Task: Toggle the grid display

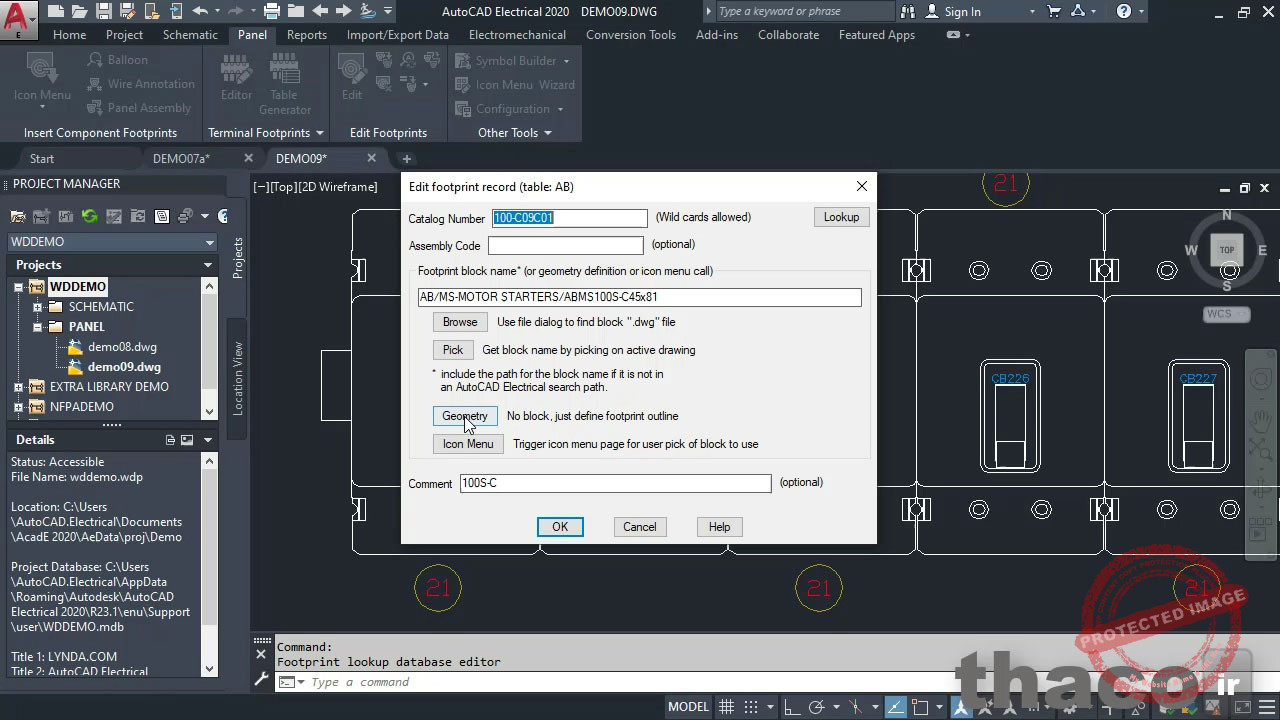Action: (x=726, y=706)
